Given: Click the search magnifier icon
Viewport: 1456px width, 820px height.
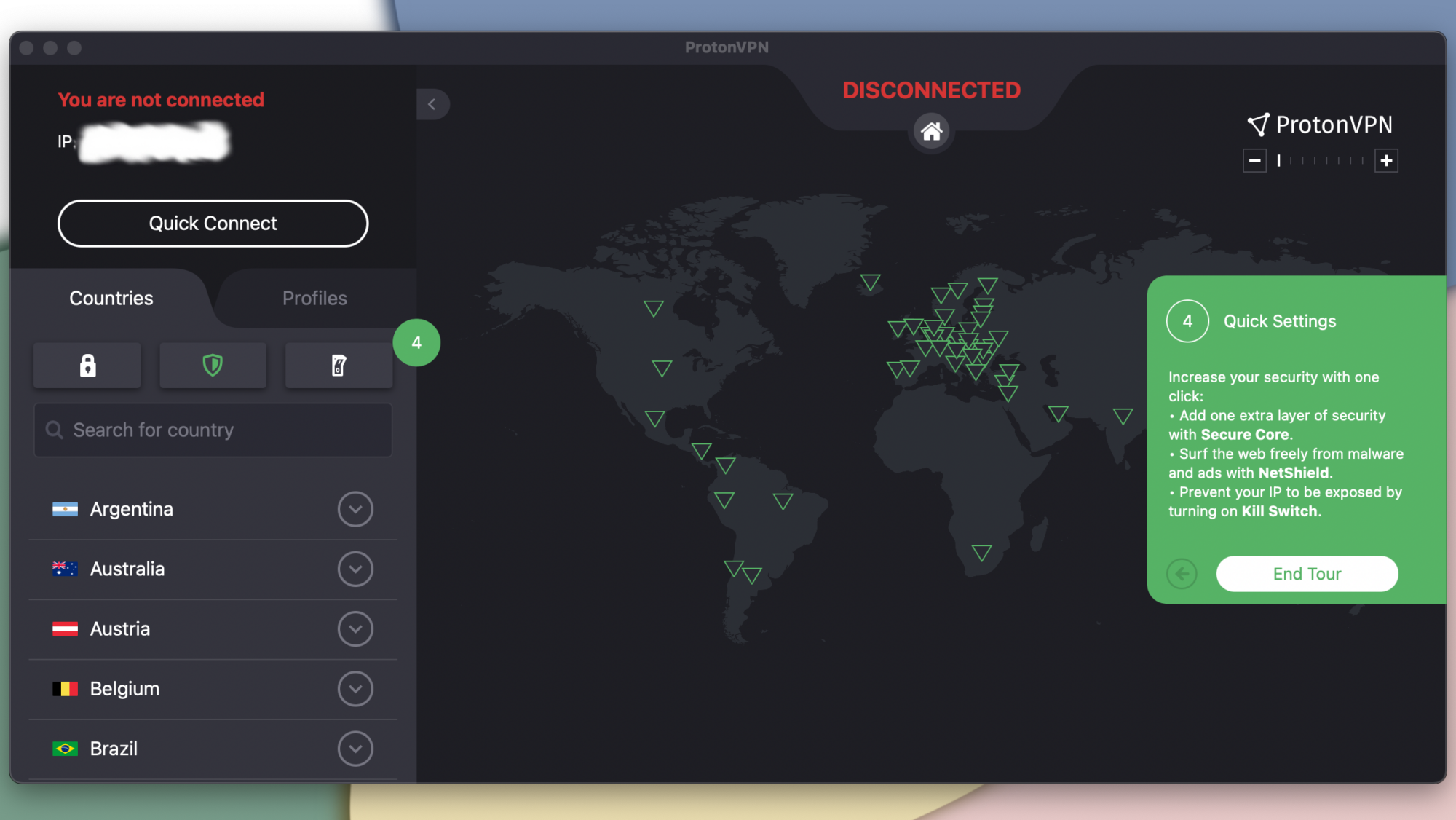Looking at the screenshot, I should (x=54, y=430).
